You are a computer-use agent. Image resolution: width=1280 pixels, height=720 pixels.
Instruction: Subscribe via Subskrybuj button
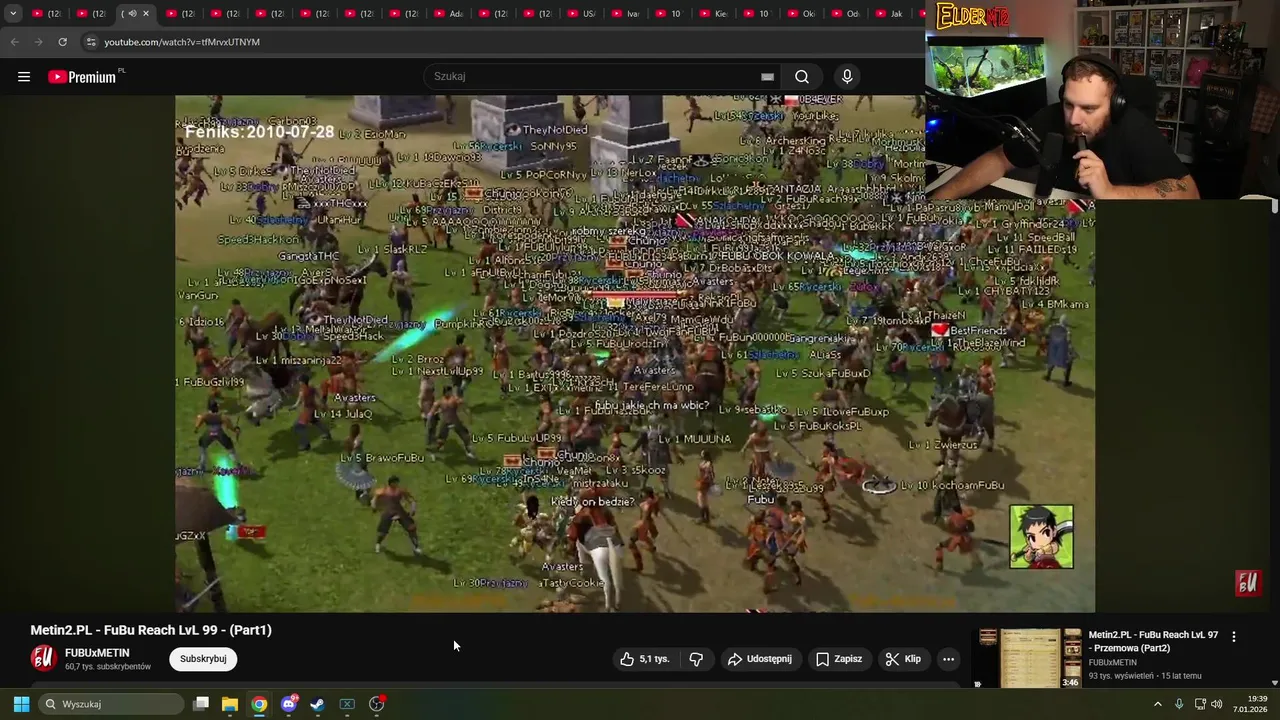click(x=203, y=659)
